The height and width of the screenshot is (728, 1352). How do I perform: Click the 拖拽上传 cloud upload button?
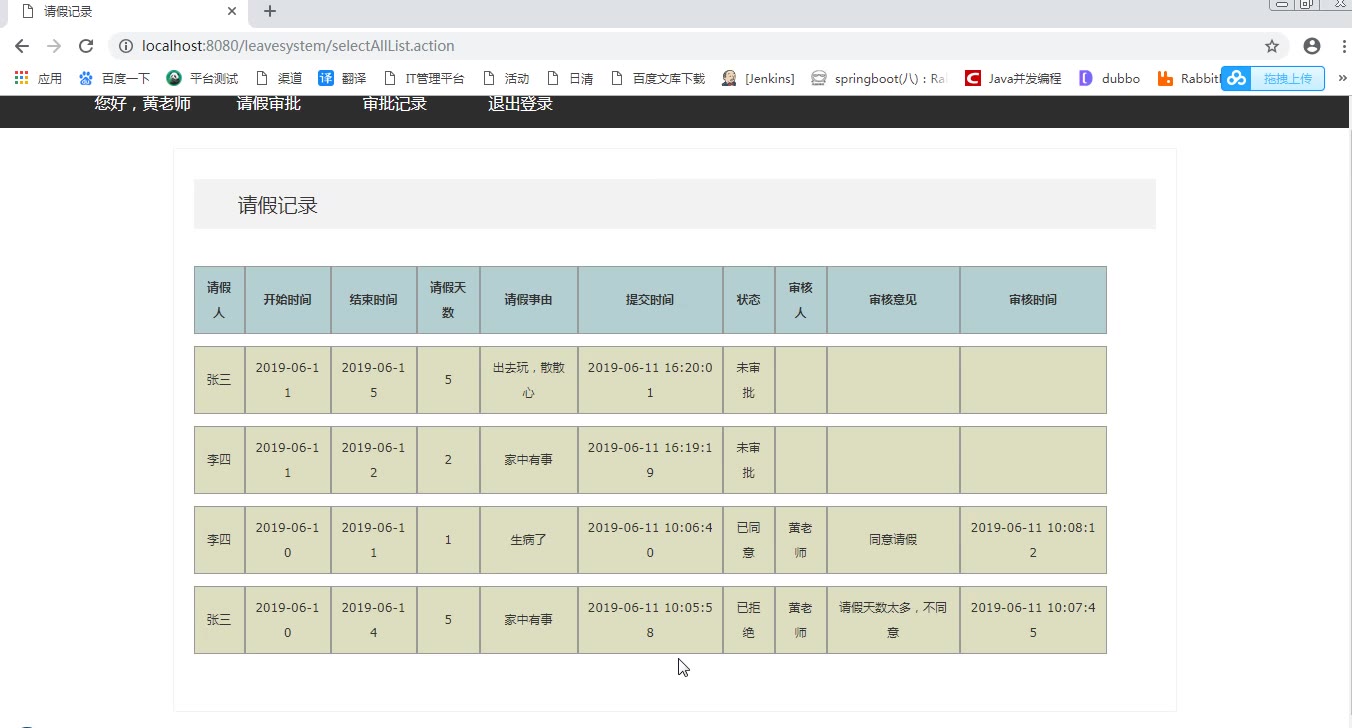point(1273,78)
